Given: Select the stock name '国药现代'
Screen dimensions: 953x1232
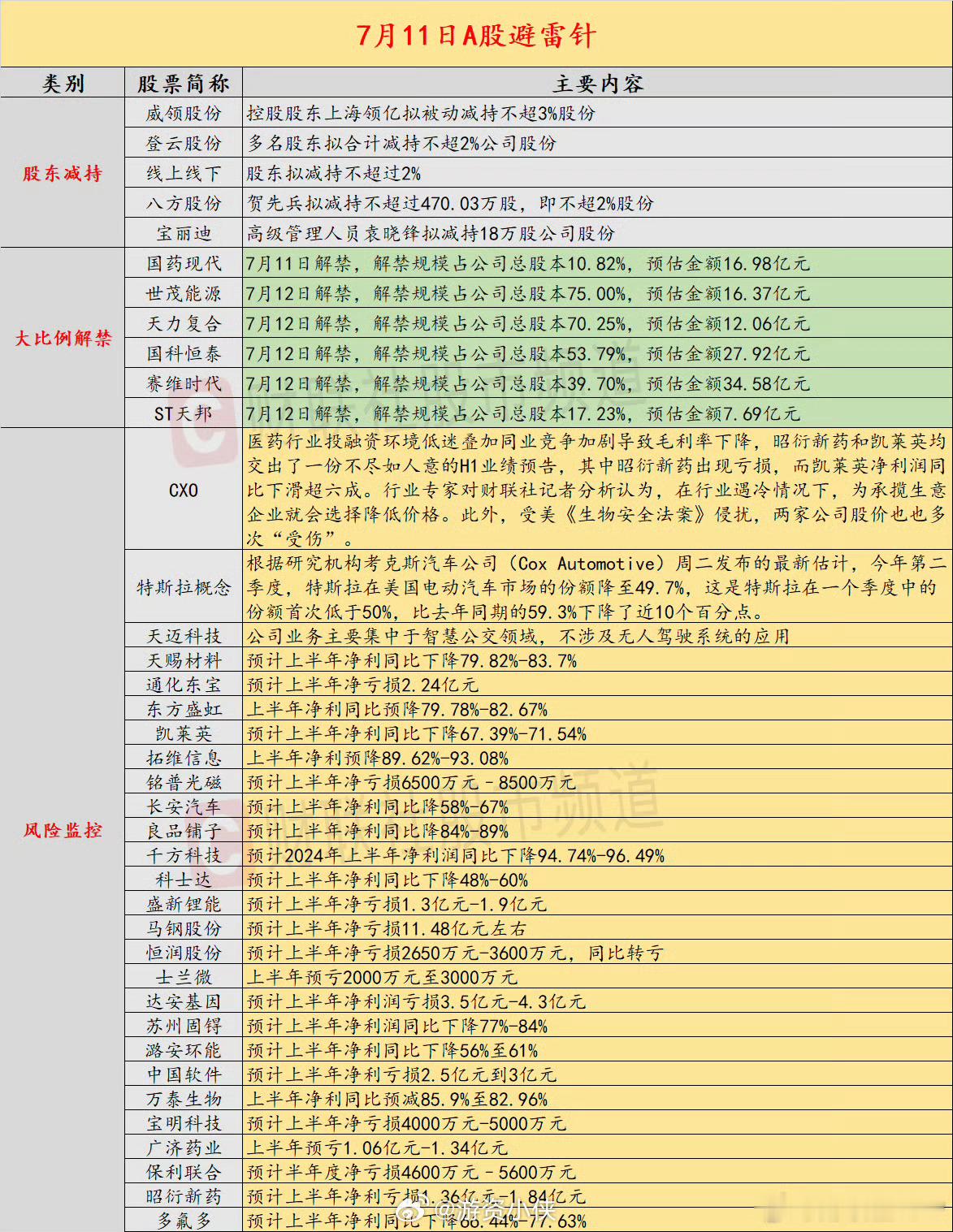Looking at the screenshot, I should 184,264.
